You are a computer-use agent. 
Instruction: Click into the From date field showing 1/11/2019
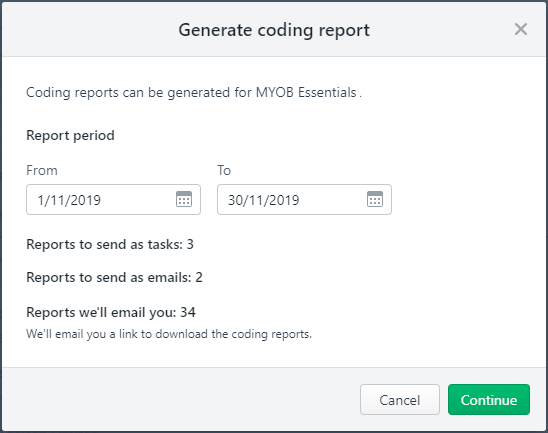[x=113, y=200]
